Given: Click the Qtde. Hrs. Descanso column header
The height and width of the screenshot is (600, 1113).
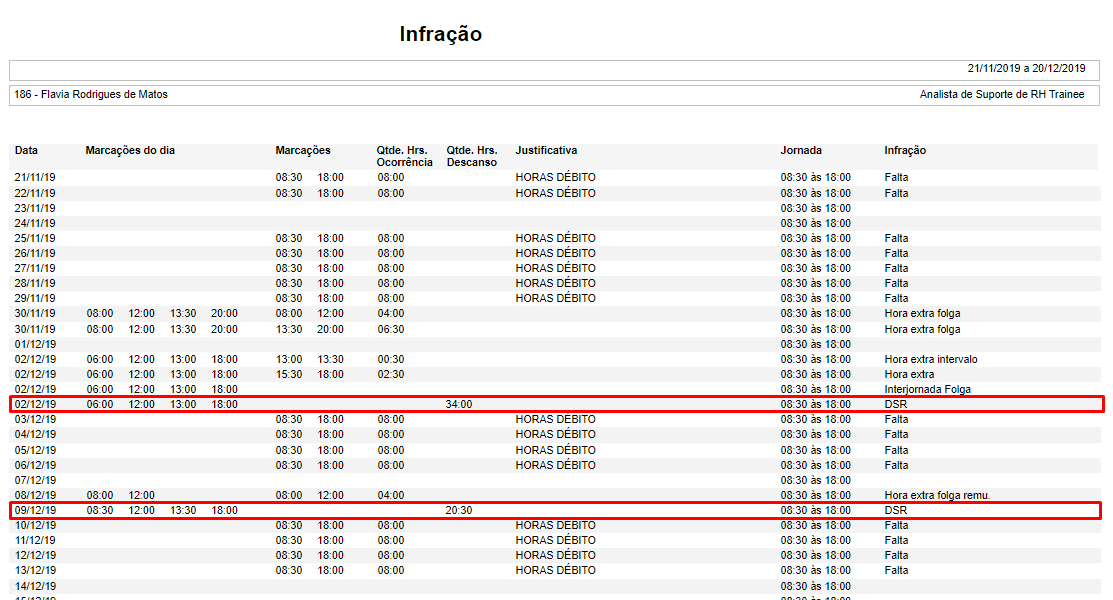Looking at the screenshot, I should coord(472,156).
